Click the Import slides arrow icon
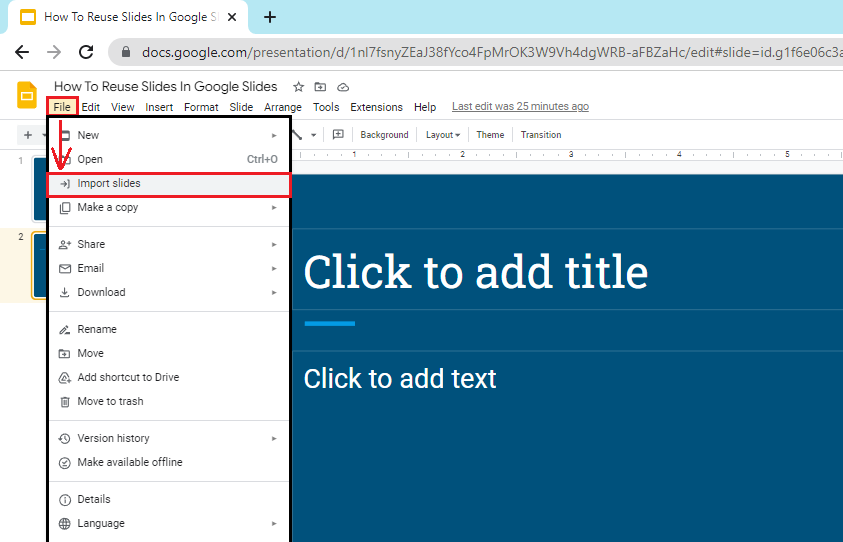This screenshot has height=542, width=843. 65,184
